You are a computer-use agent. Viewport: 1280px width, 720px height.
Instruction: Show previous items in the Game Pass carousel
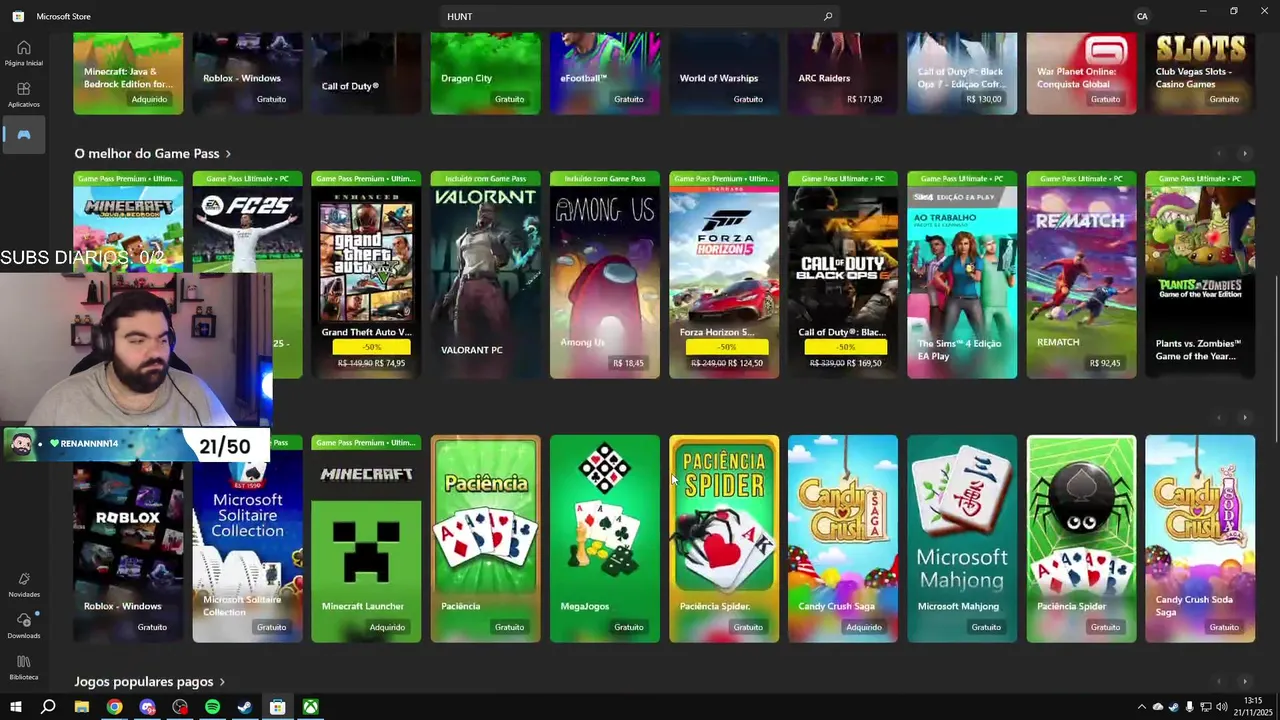[x=1218, y=153]
